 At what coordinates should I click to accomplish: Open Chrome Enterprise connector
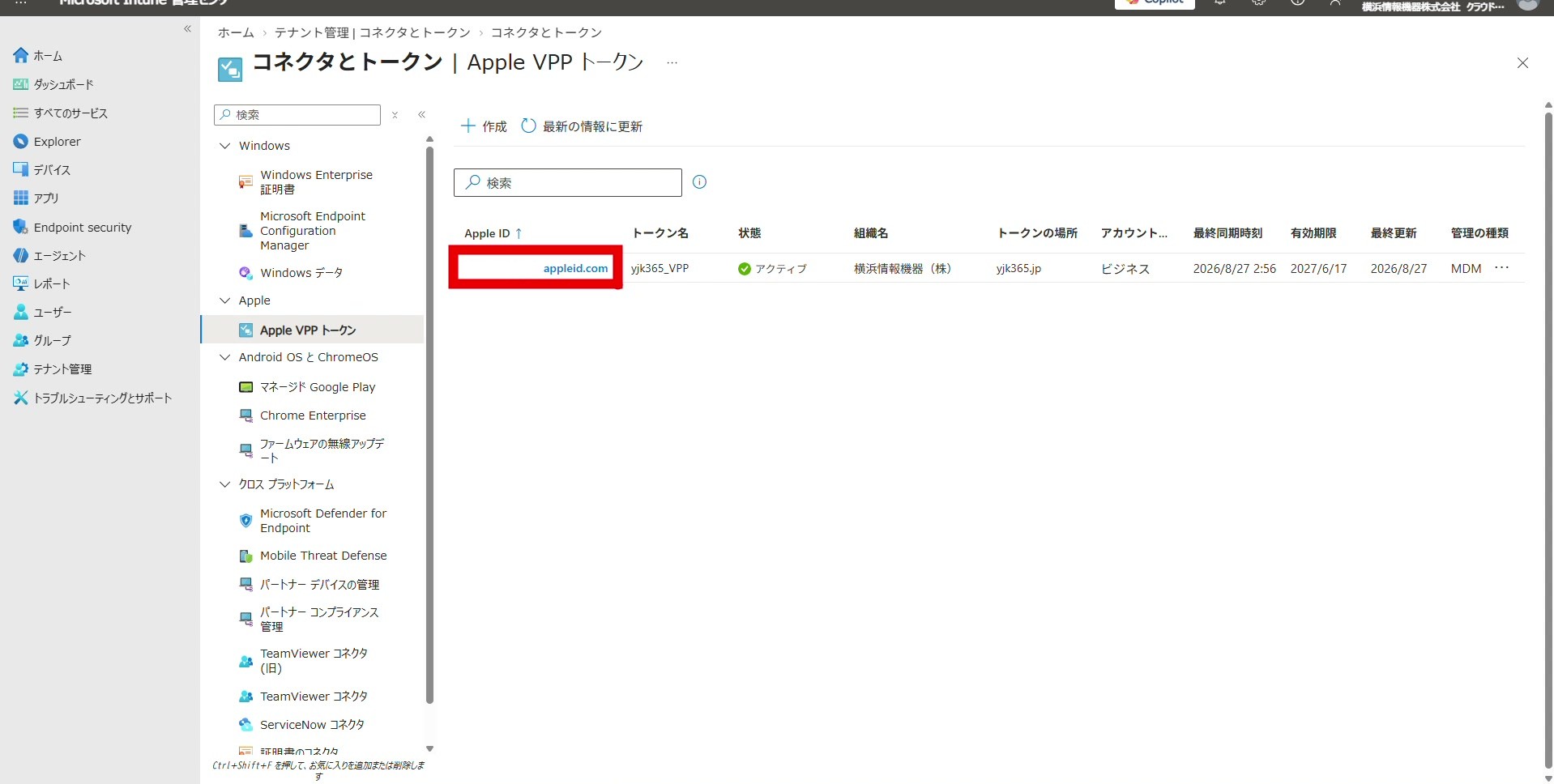click(312, 415)
